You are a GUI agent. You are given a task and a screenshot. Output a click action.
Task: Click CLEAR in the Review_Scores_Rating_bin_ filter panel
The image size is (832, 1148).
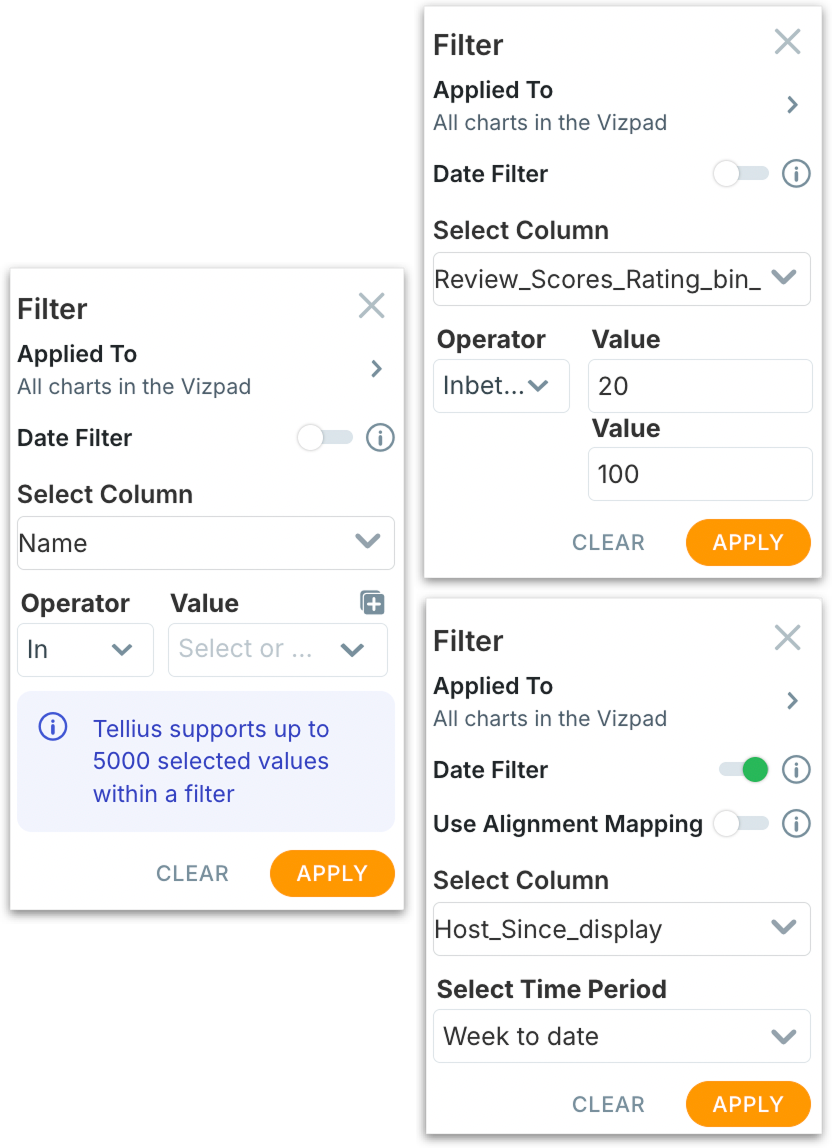[608, 542]
